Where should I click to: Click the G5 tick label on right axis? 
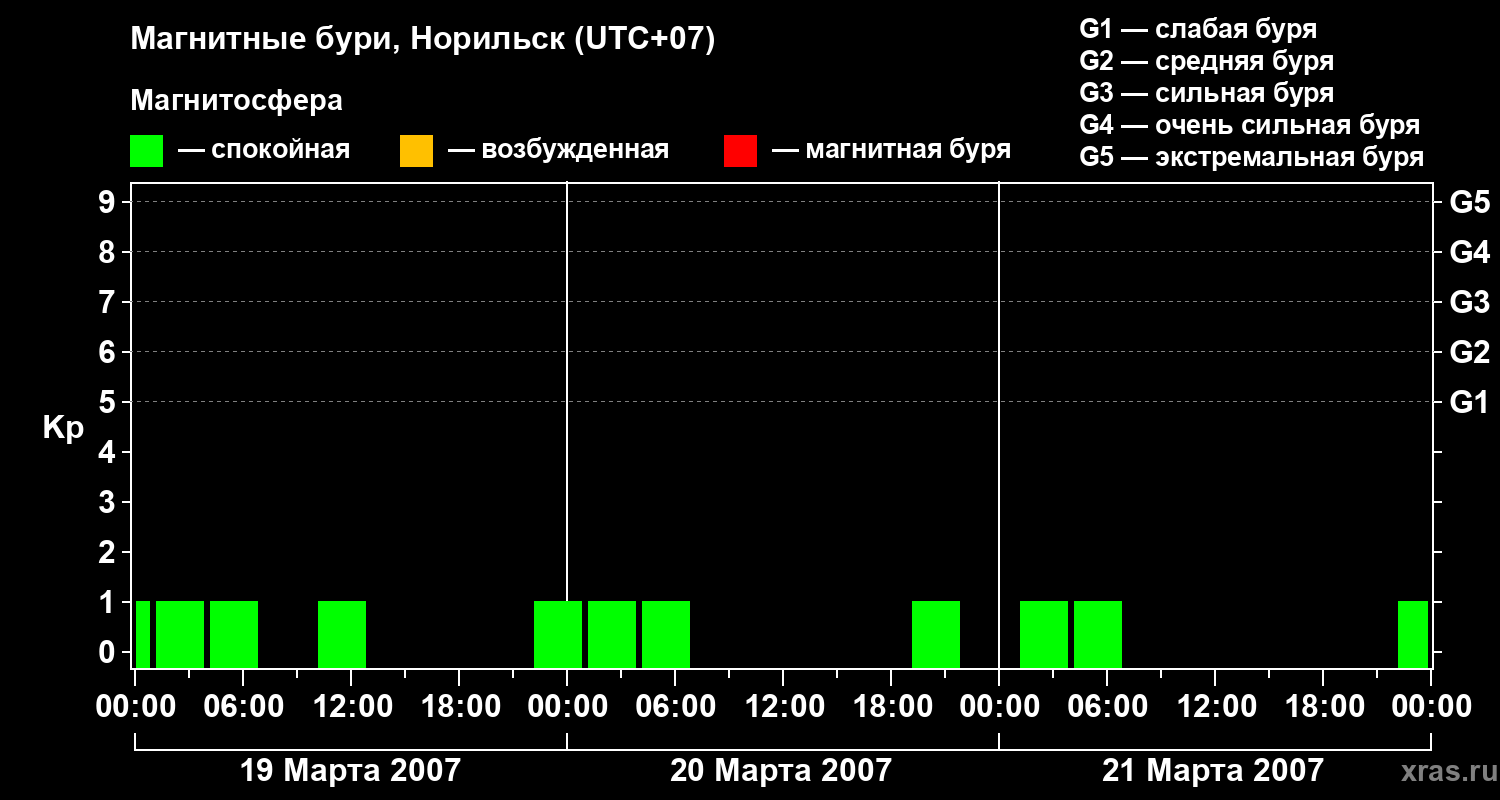[1469, 202]
